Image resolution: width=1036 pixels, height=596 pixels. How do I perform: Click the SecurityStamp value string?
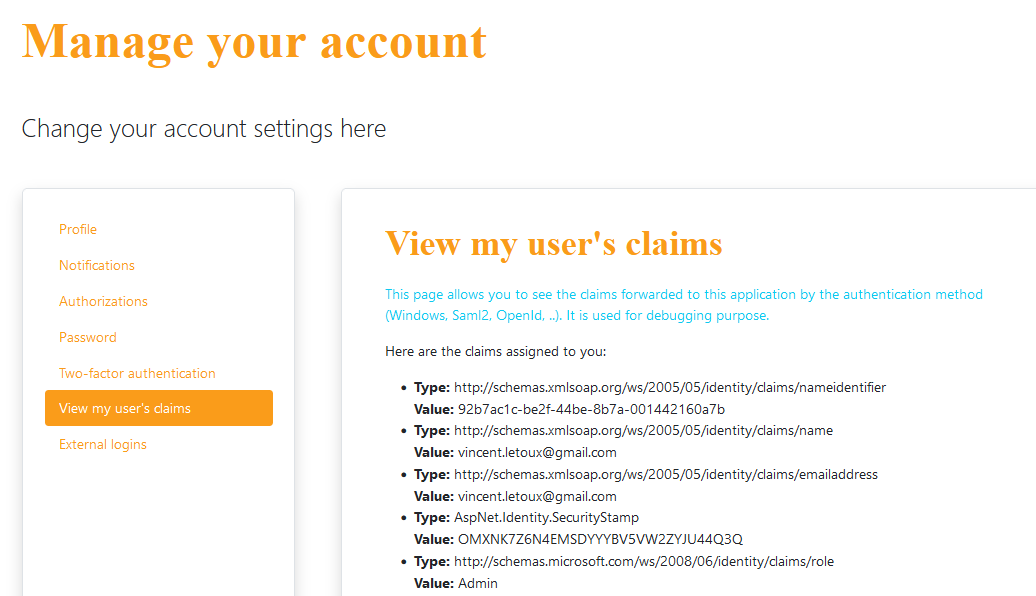tap(601, 539)
